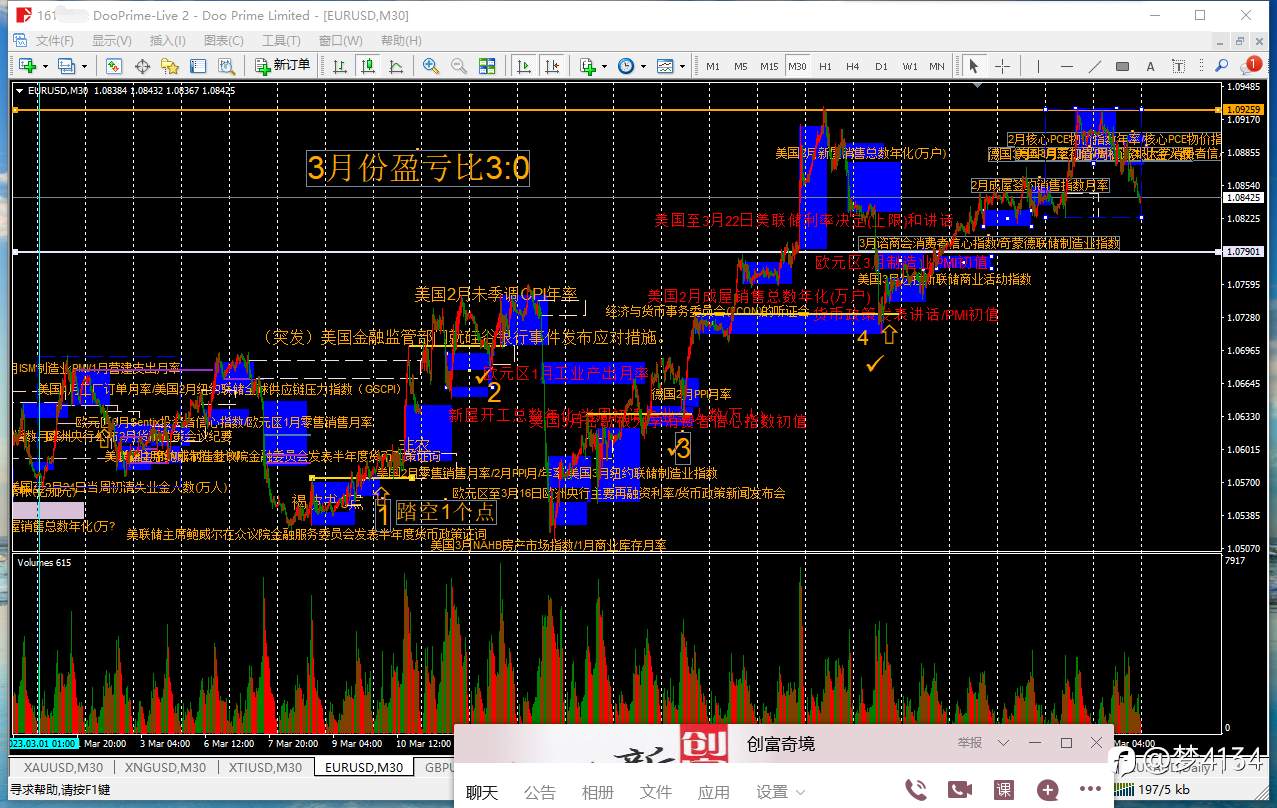The height and width of the screenshot is (808, 1277).
Task: Switch to the XAUUSD,M30 chart tab
Action: pos(64,767)
